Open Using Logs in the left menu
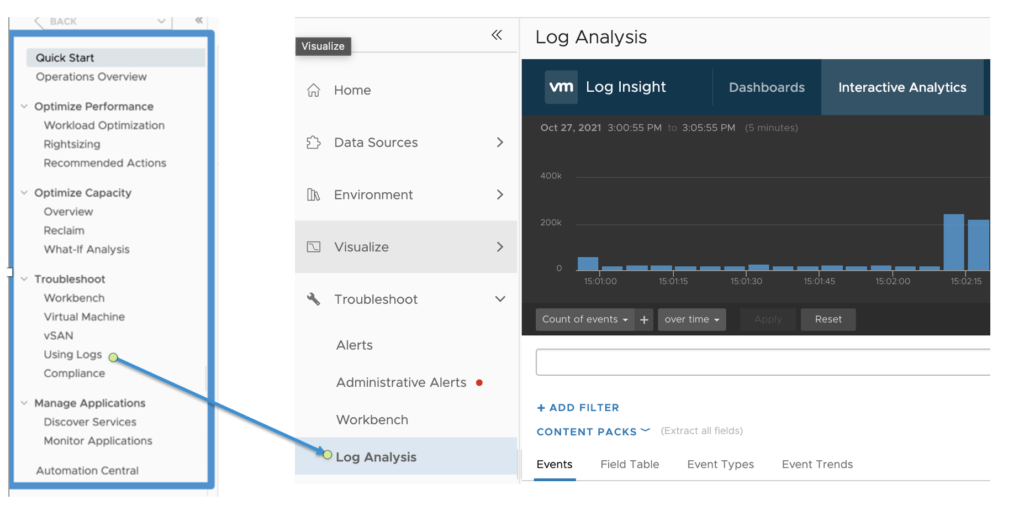The image size is (1024, 516). (x=73, y=355)
